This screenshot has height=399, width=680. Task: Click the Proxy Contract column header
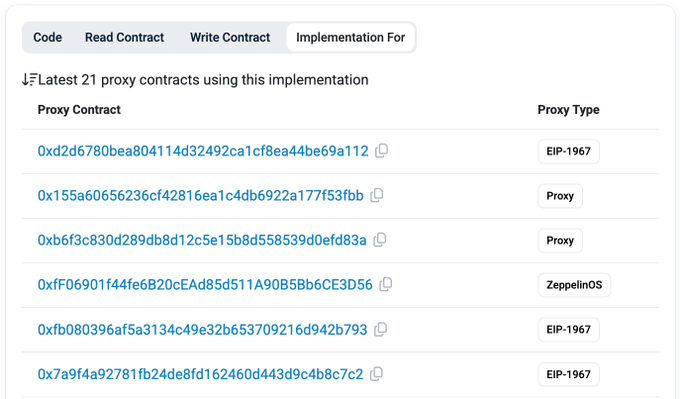point(79,110)
